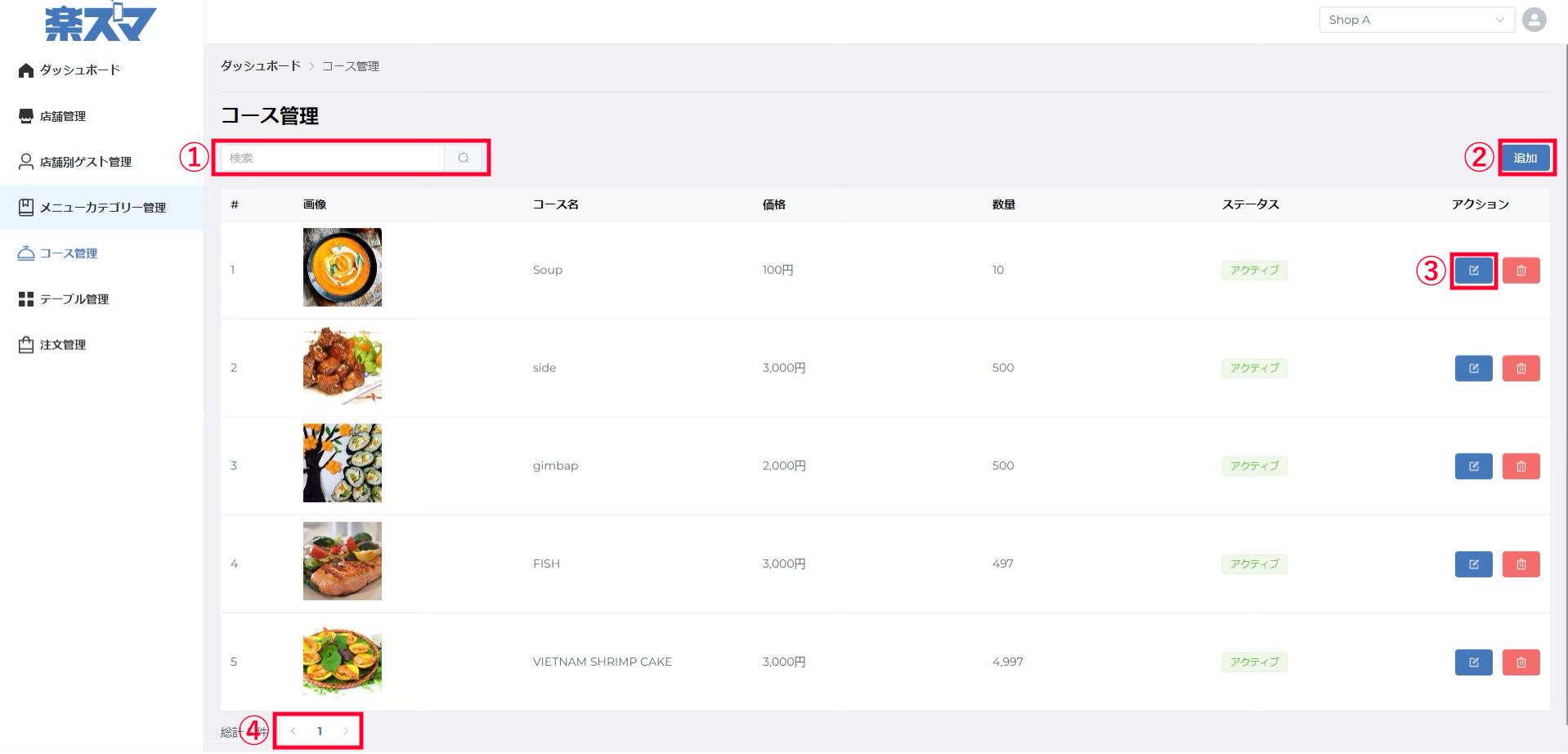
Task: Open the user profile avatar icon
Action: point(1534,20)
